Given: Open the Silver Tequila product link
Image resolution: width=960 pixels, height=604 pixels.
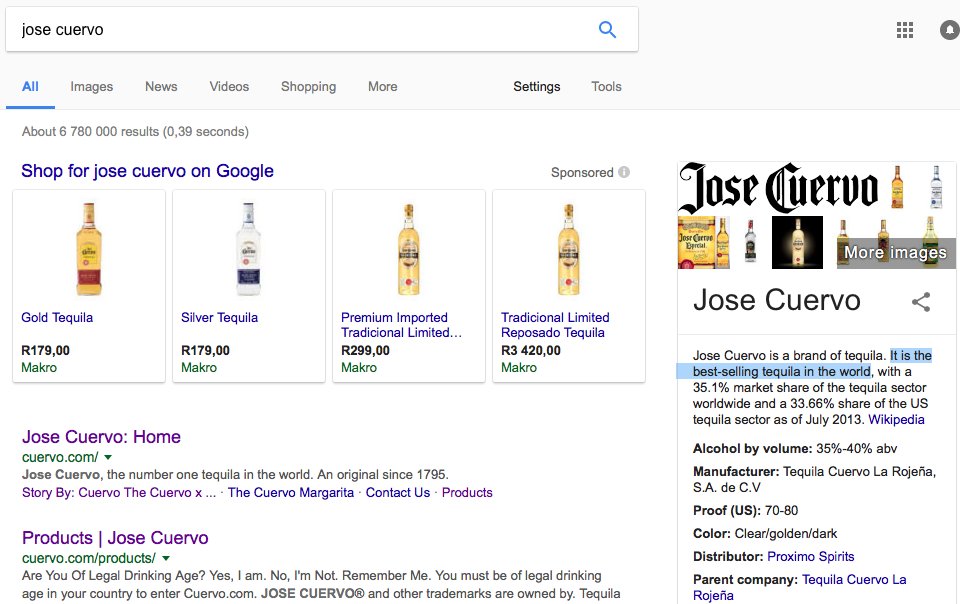Looking at the screenshot, I should pyautogui.click(x=219, y=318).
